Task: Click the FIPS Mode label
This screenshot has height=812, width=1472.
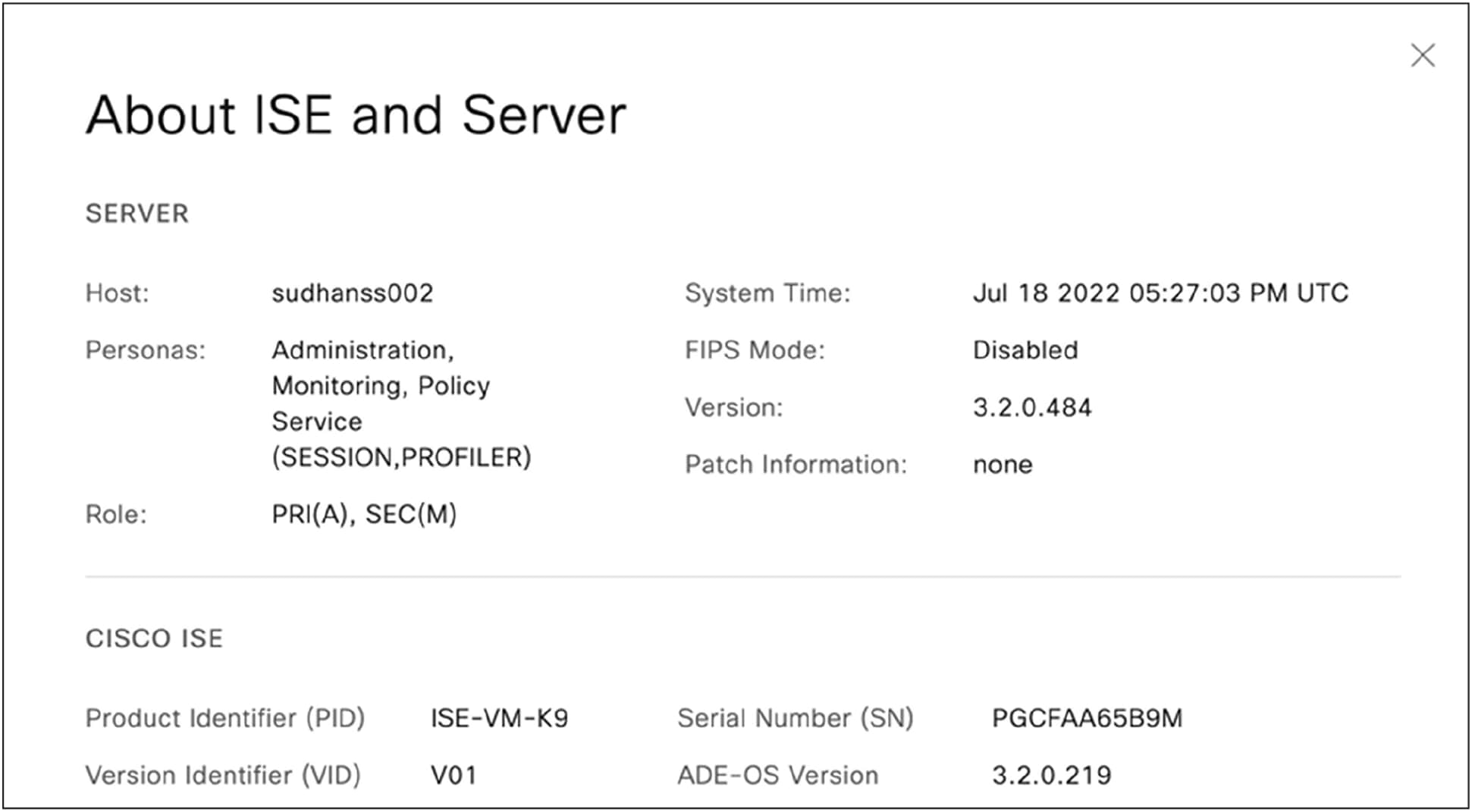Action: 754,350
